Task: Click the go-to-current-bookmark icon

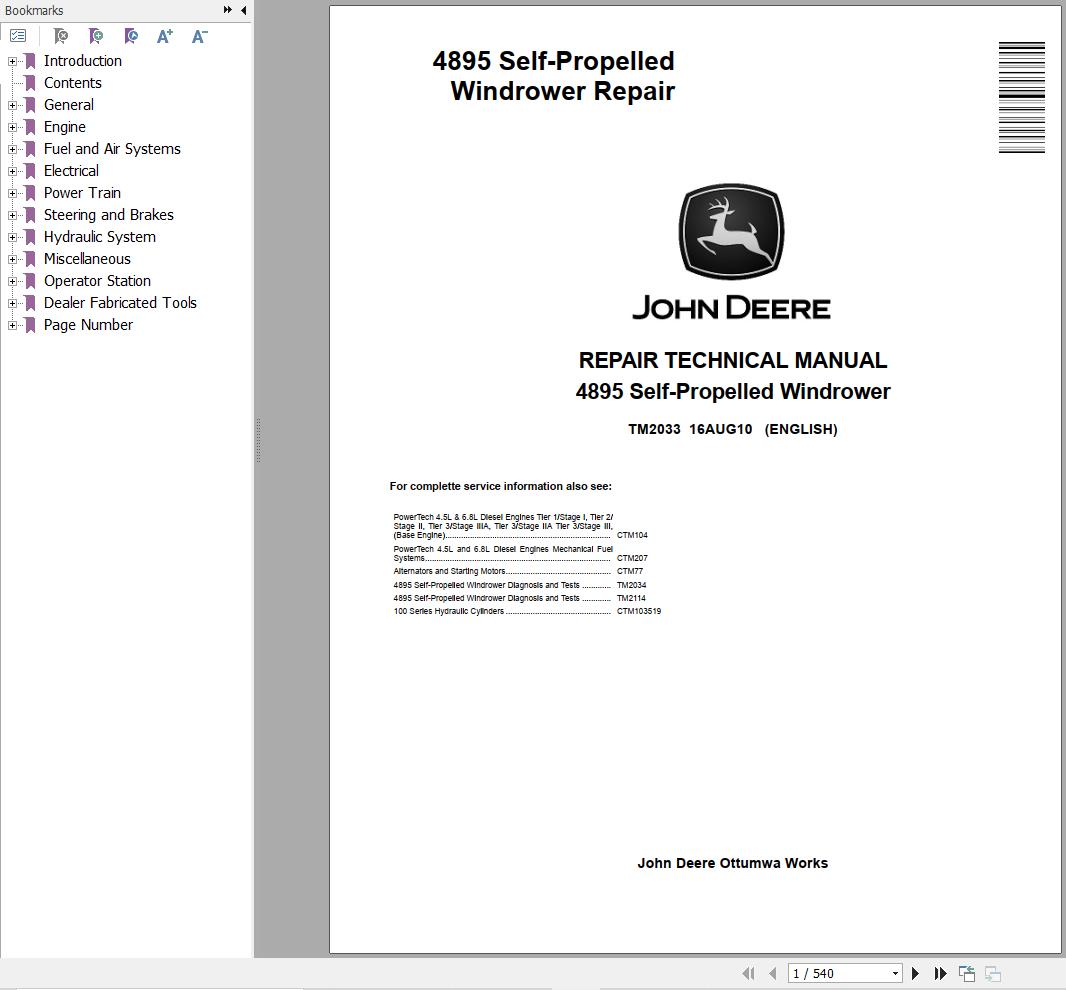Action: click(x=131, y=36)
